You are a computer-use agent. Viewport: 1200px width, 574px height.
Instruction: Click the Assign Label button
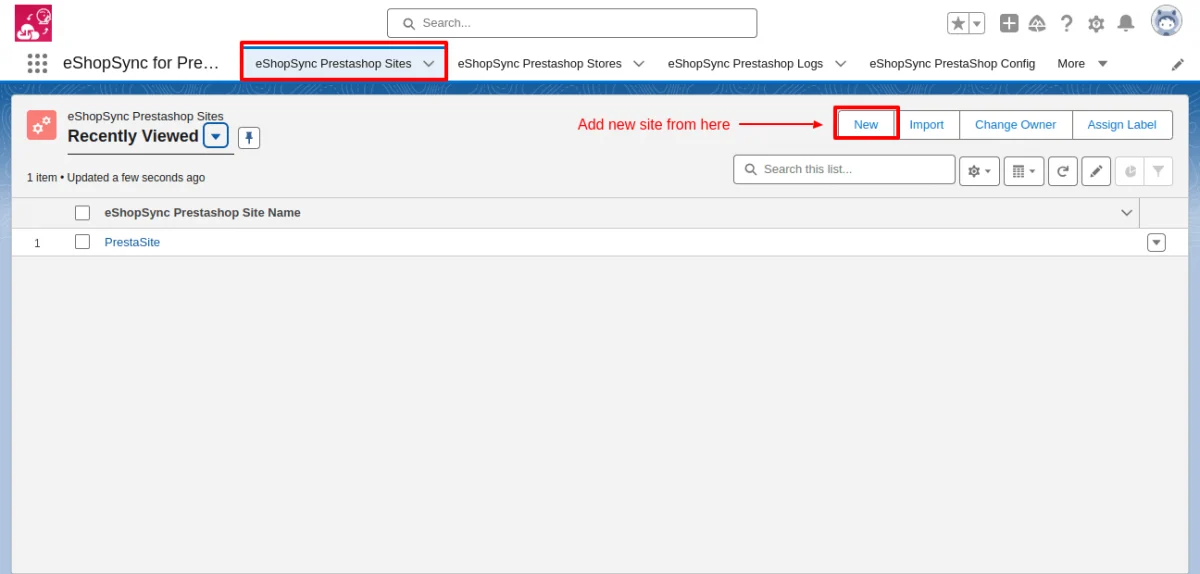click(1122, 124)
